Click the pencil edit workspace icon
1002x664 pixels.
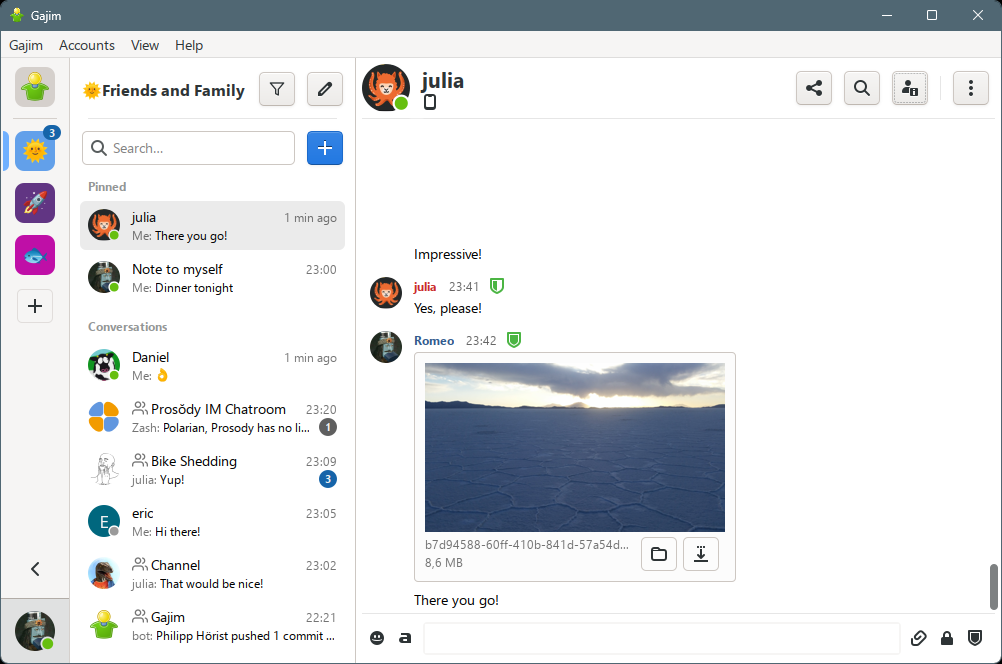tap(324, 89)
